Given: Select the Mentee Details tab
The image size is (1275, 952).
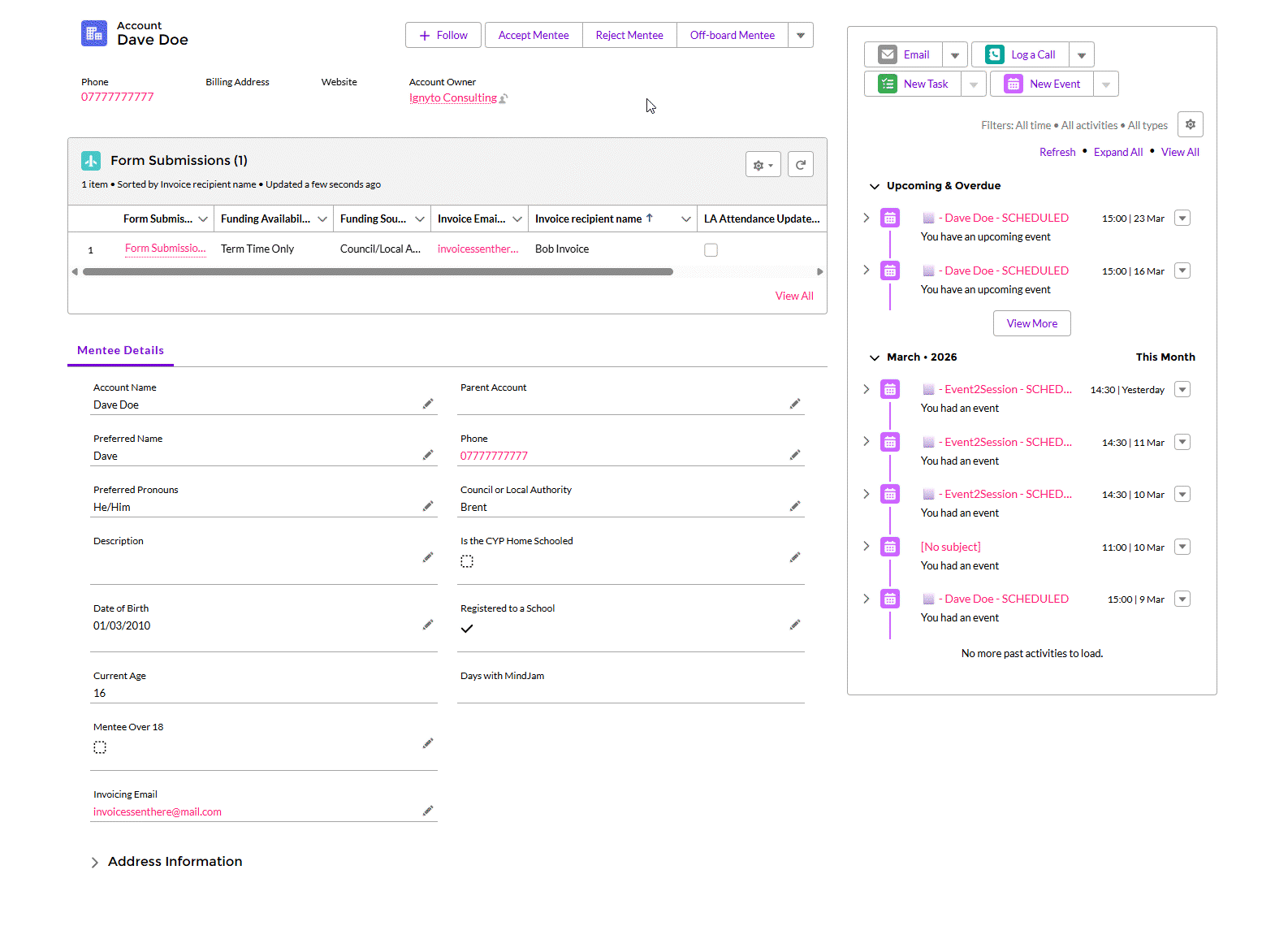Looking at the screenshot, I should (120, 350).
